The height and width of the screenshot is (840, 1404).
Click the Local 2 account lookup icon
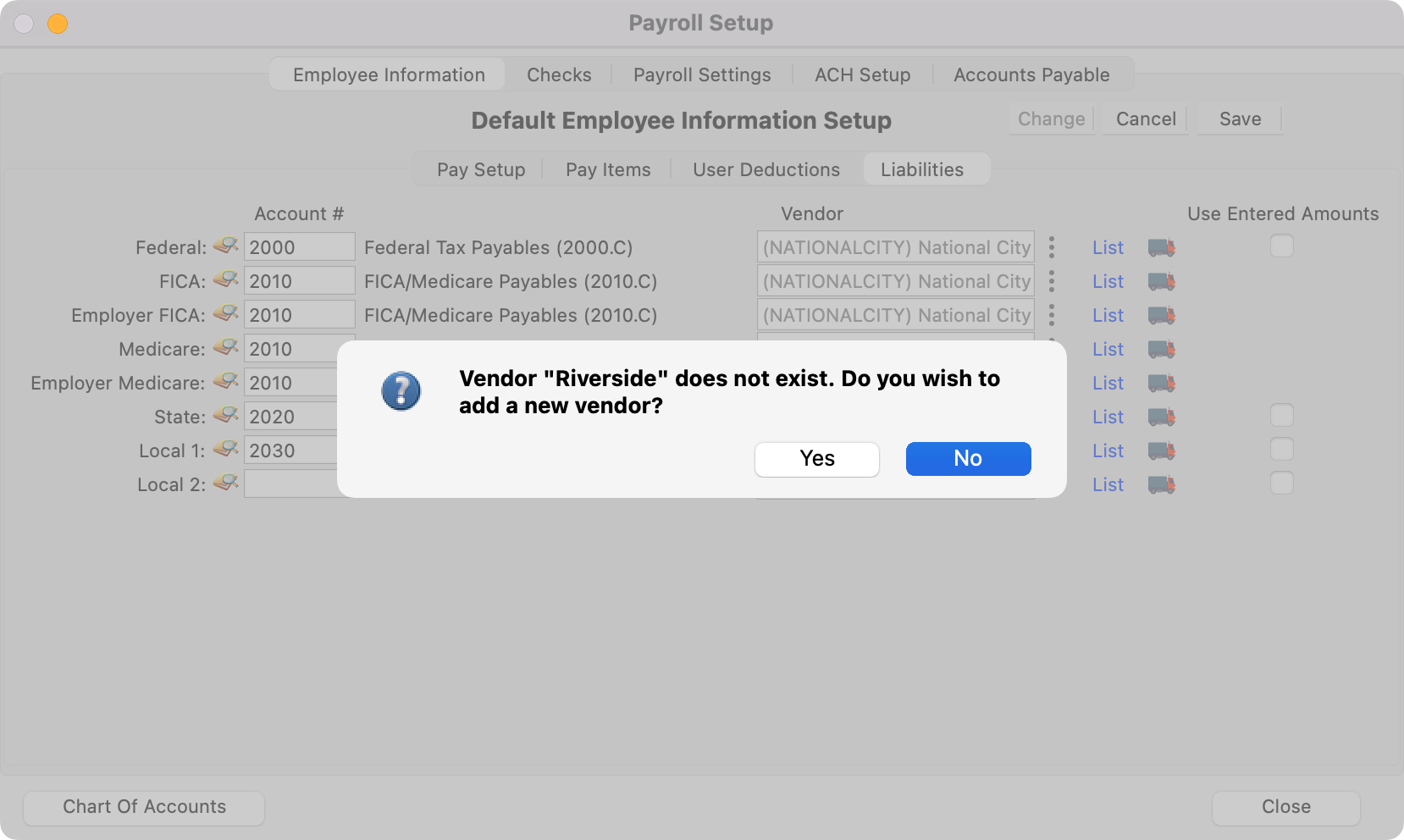(x=225, y=484)
